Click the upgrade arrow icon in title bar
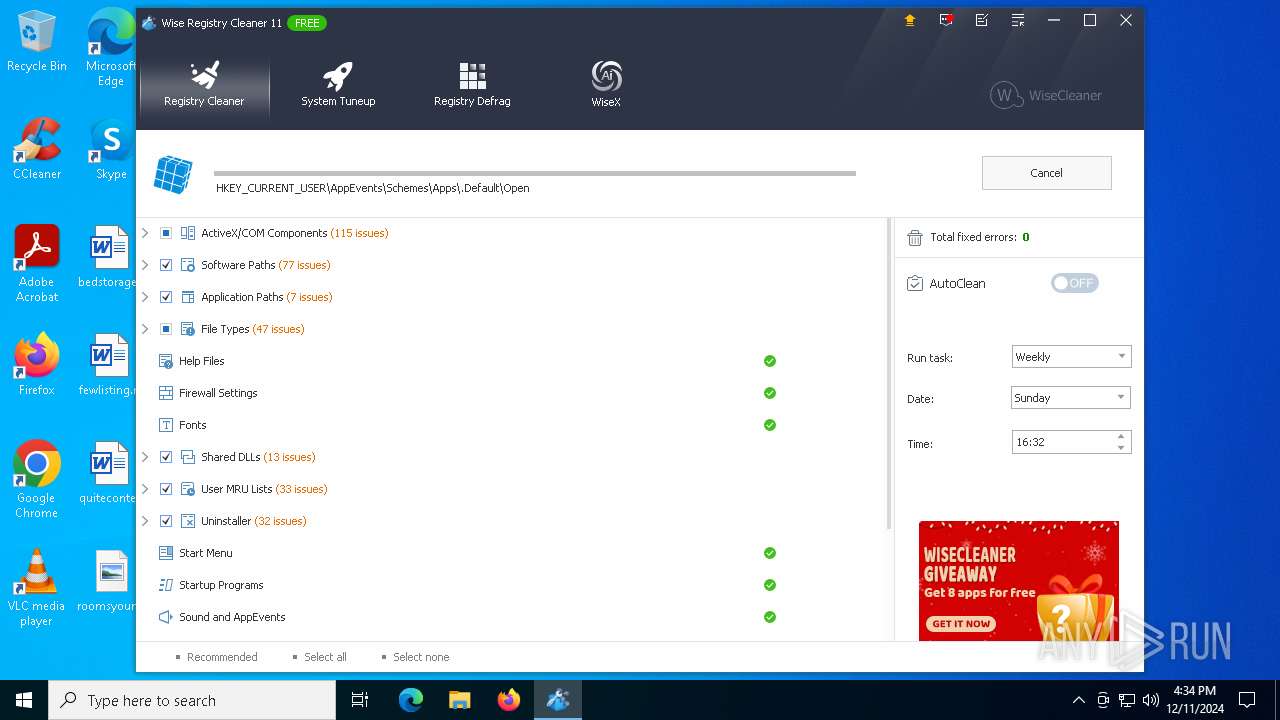The height and width of the screenshot is (720, 1280). pyautogui.click(x=909, y=20)
